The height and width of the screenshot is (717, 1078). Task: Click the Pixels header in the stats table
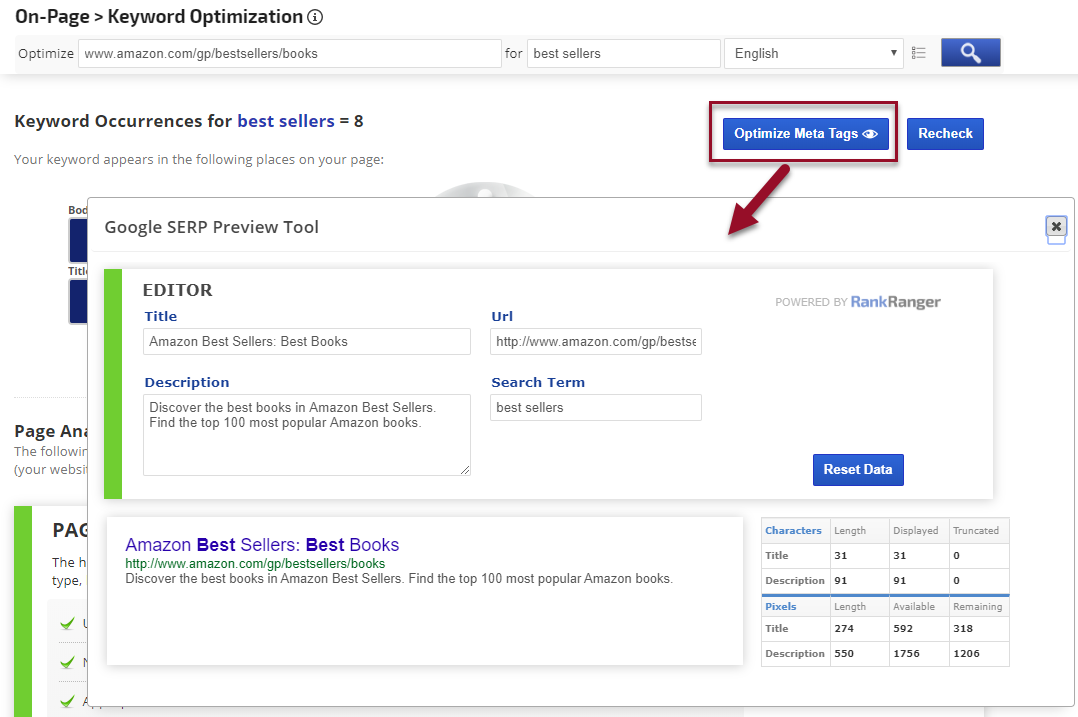tap(782, 607)
